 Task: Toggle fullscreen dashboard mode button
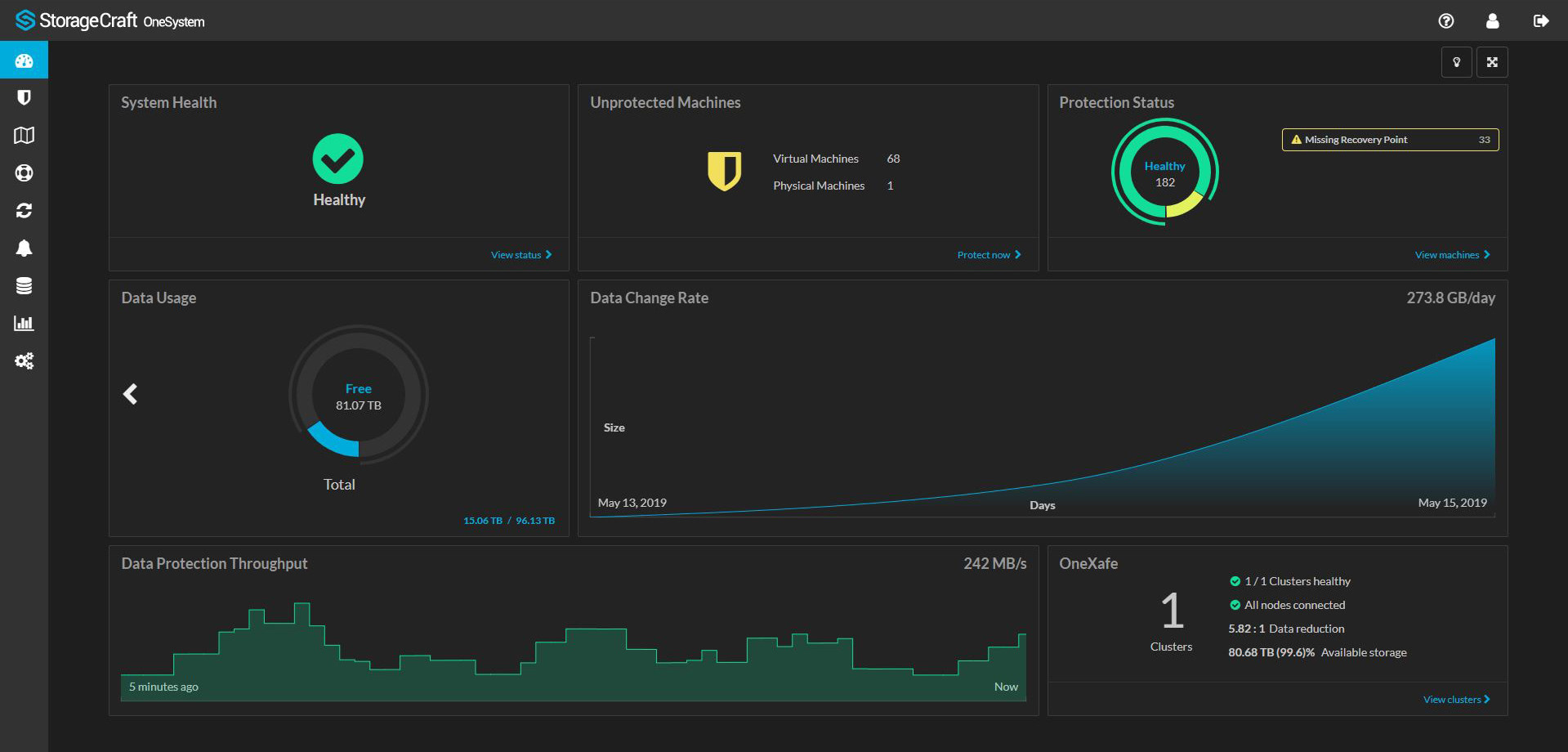click(1492, 62)
